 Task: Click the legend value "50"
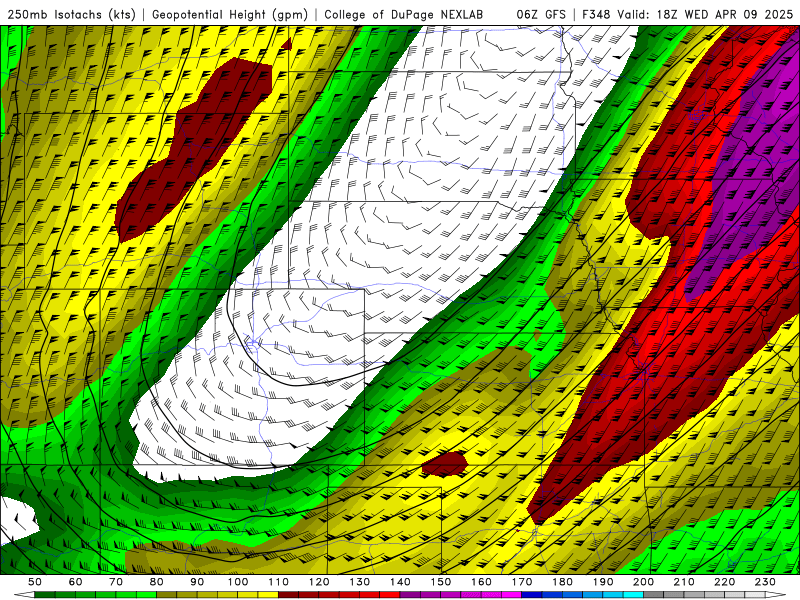(35, 582)
